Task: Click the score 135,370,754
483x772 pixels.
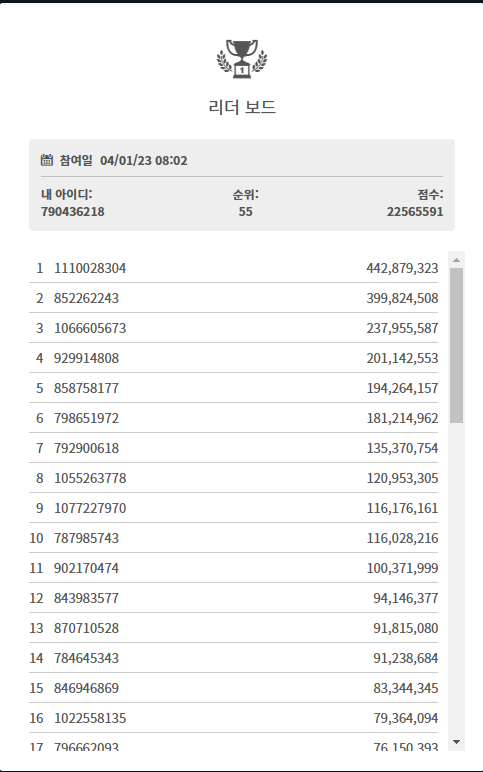Action: point(402,449)
